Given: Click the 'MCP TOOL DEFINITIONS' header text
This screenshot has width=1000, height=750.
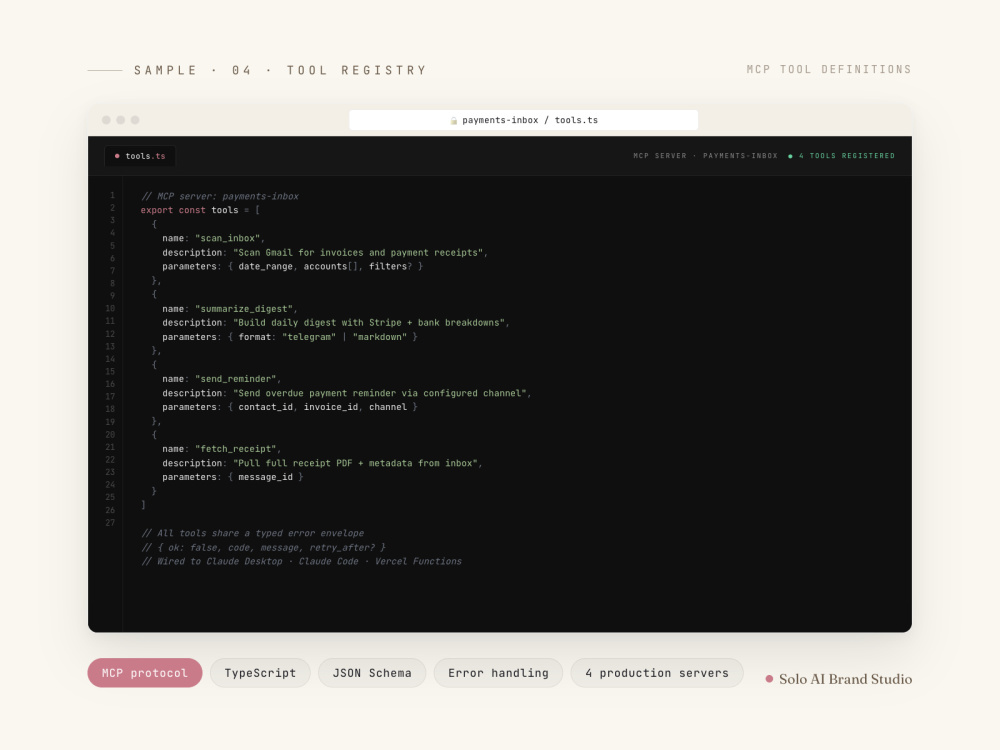Looking at the screenshot, I should point(828,70).
